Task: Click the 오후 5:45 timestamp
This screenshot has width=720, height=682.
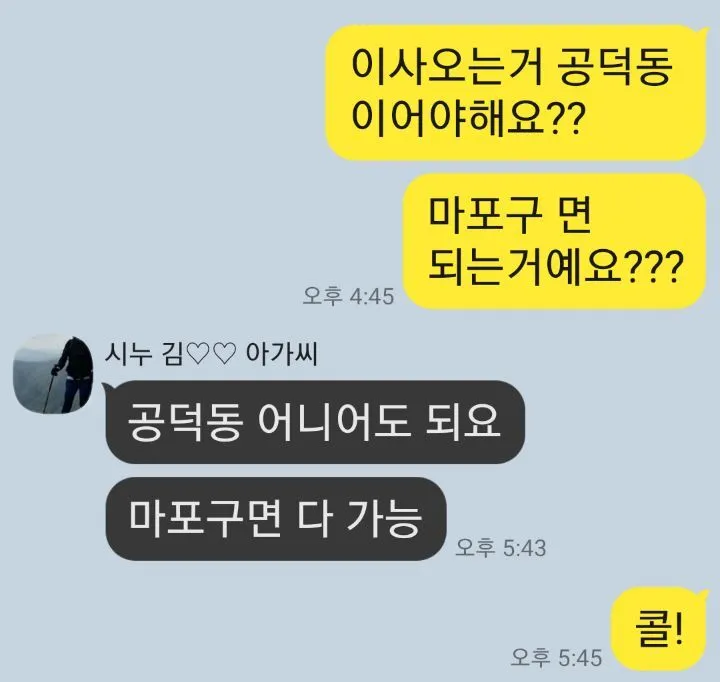Action: pos(556,657)
